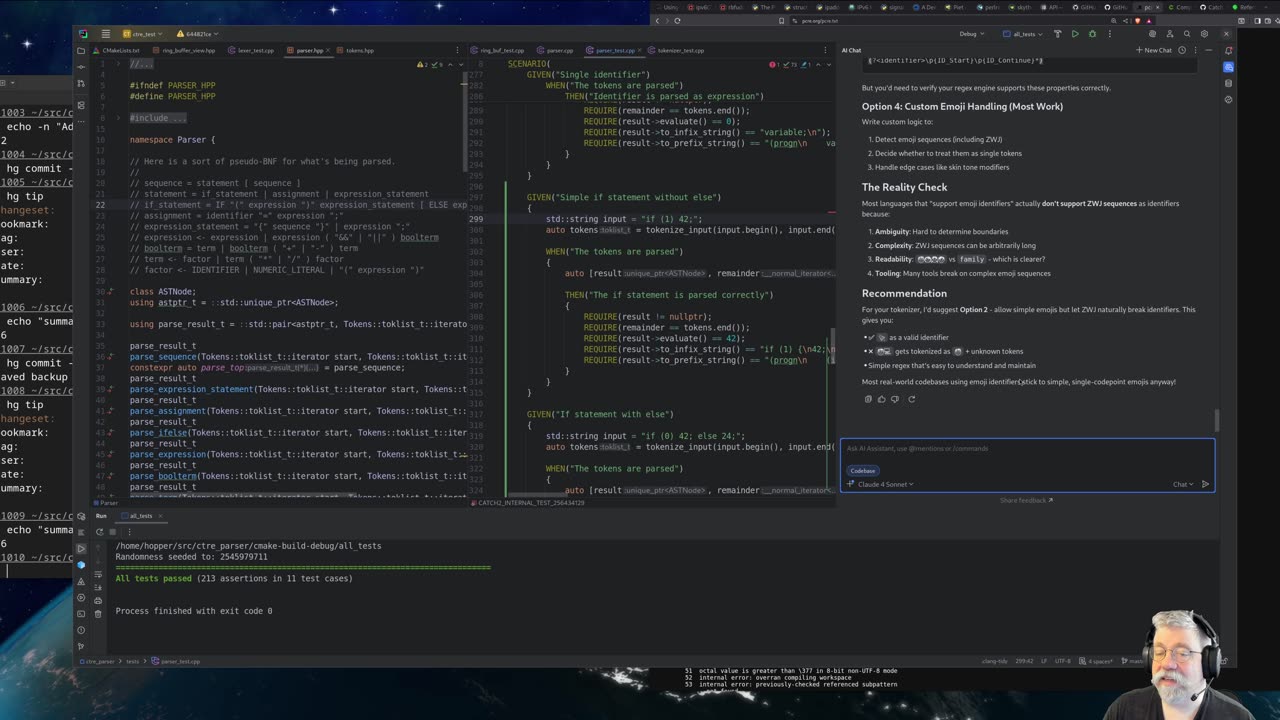Image resolution: width=1280 pixels, height=720 pixels.
Task: Switch to the tokenizer_test.cpp tab
Action: [x=677, y=50]
